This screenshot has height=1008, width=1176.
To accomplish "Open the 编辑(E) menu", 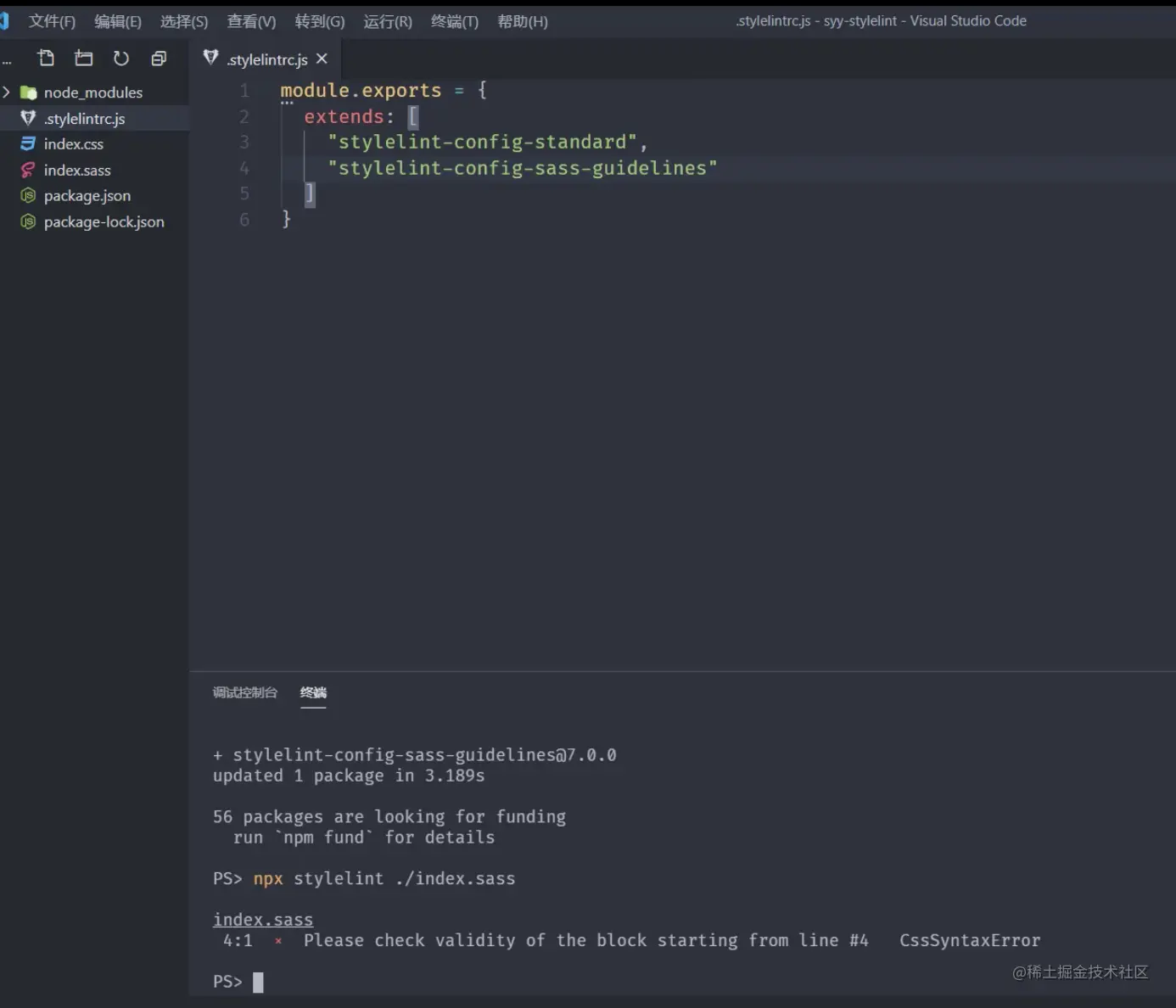I will [x=118, y=21].
